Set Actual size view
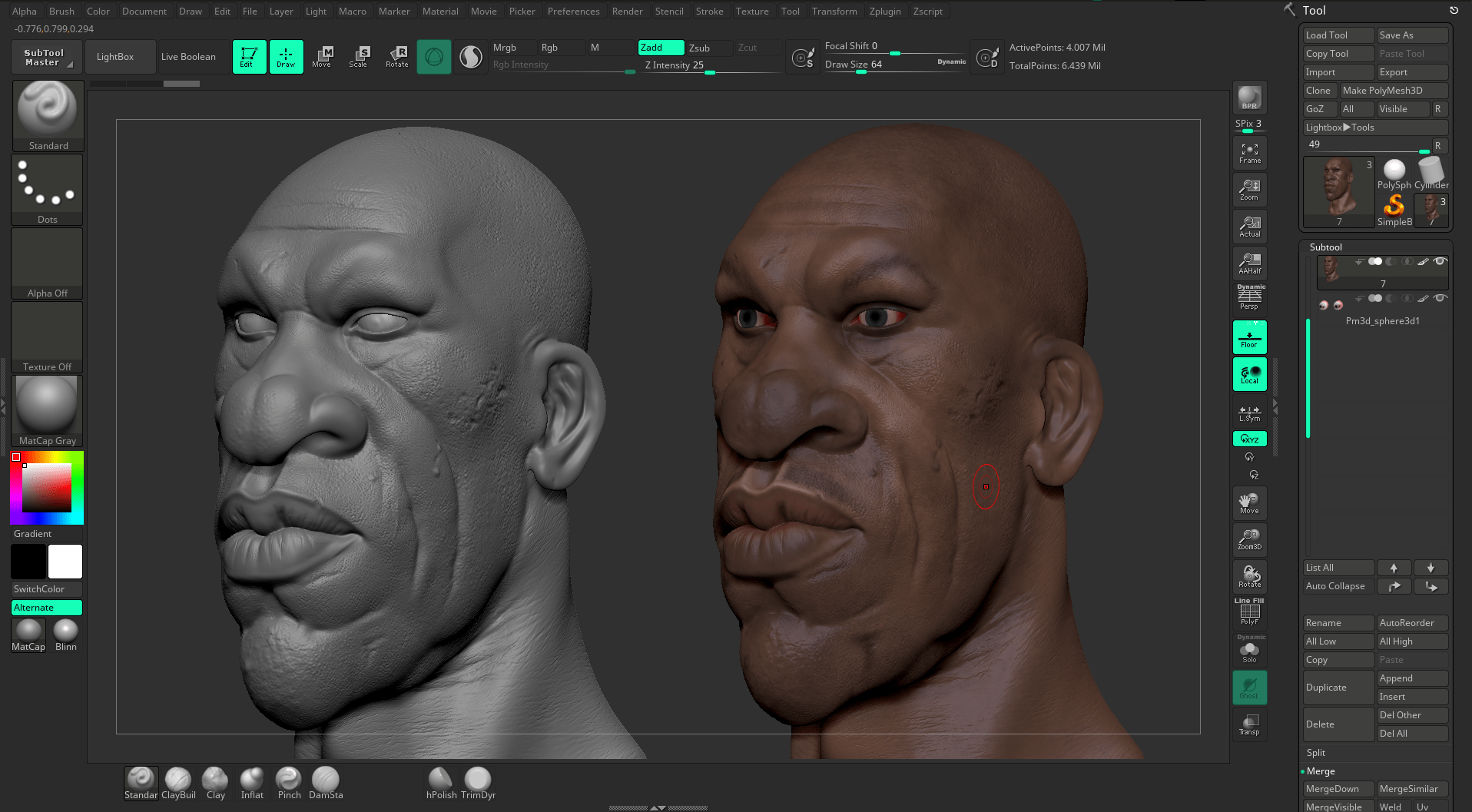This screenshot has height=812, width=1472. 1249,227
